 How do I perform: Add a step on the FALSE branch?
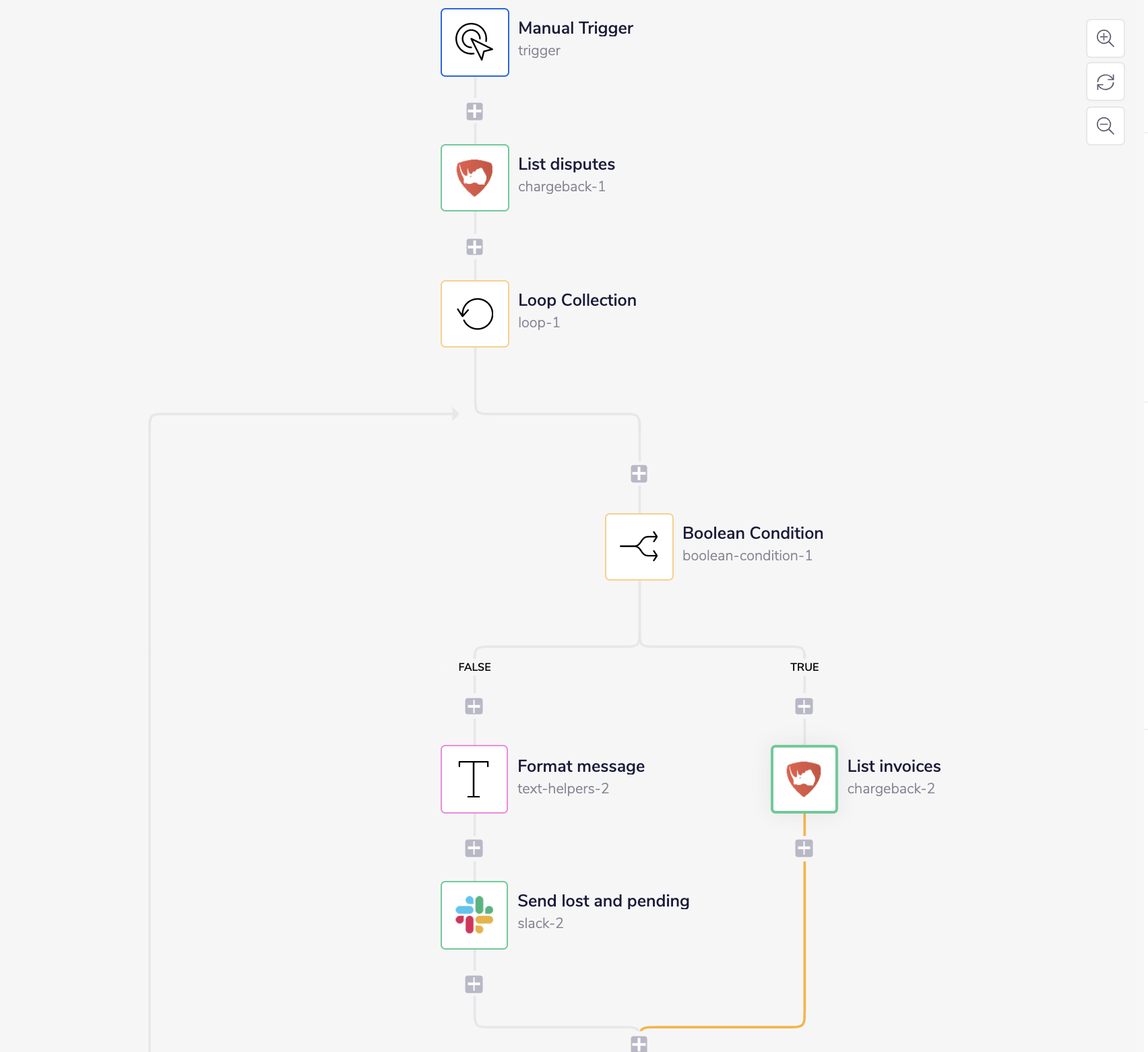(474, 705)
